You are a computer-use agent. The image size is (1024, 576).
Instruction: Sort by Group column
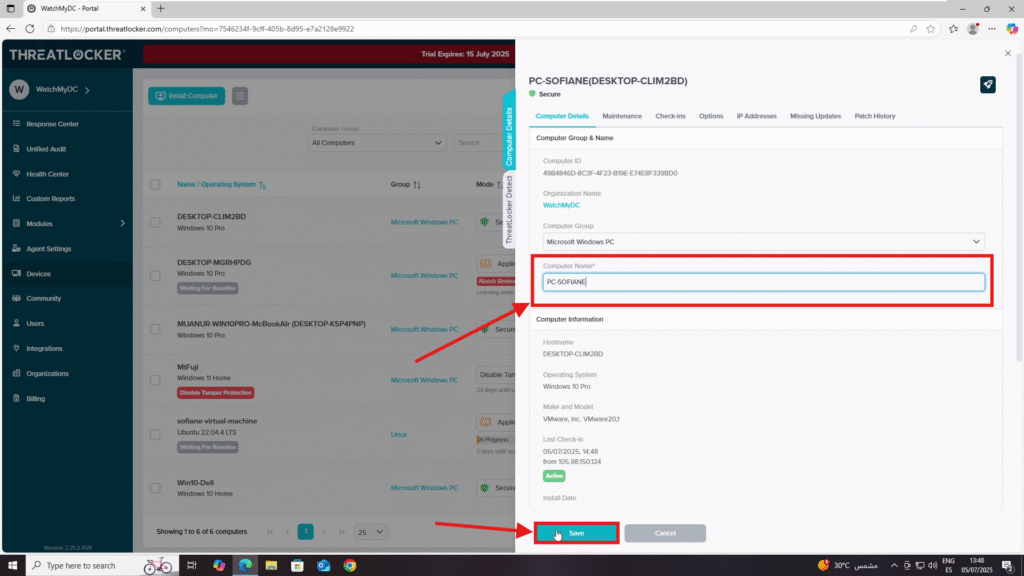[x=406, y=185]
